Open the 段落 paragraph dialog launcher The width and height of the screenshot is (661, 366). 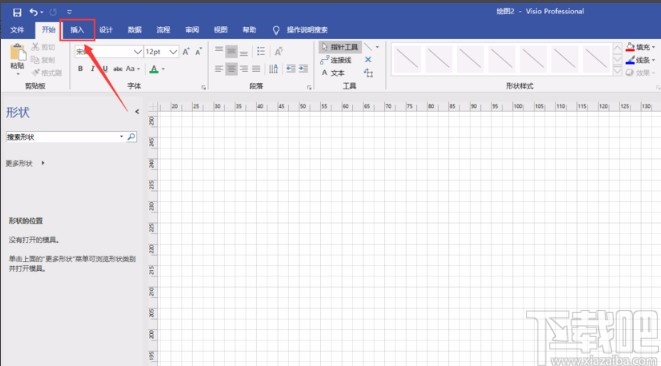[x=309, y=87]
